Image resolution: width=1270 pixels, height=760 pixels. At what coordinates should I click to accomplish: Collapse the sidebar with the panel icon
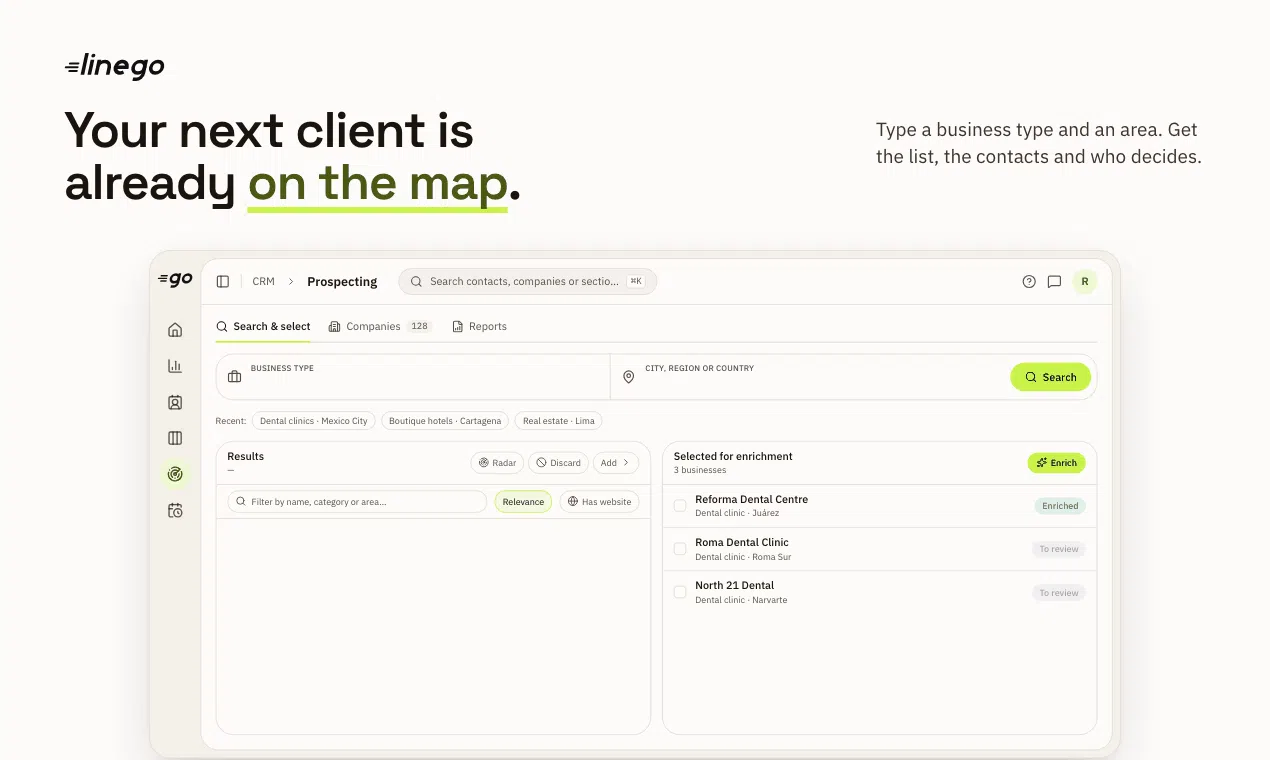pos(223,282)
